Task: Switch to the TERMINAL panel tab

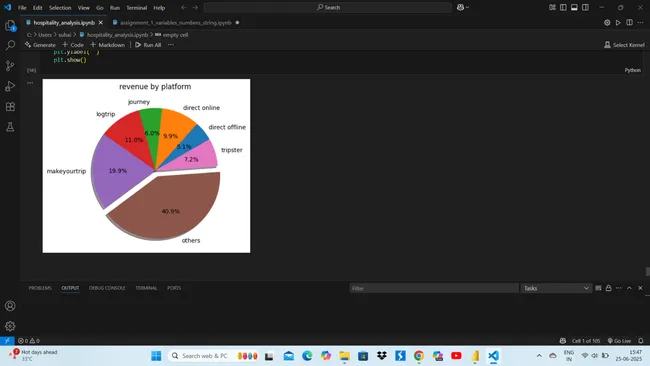Action: click(146, 288)
